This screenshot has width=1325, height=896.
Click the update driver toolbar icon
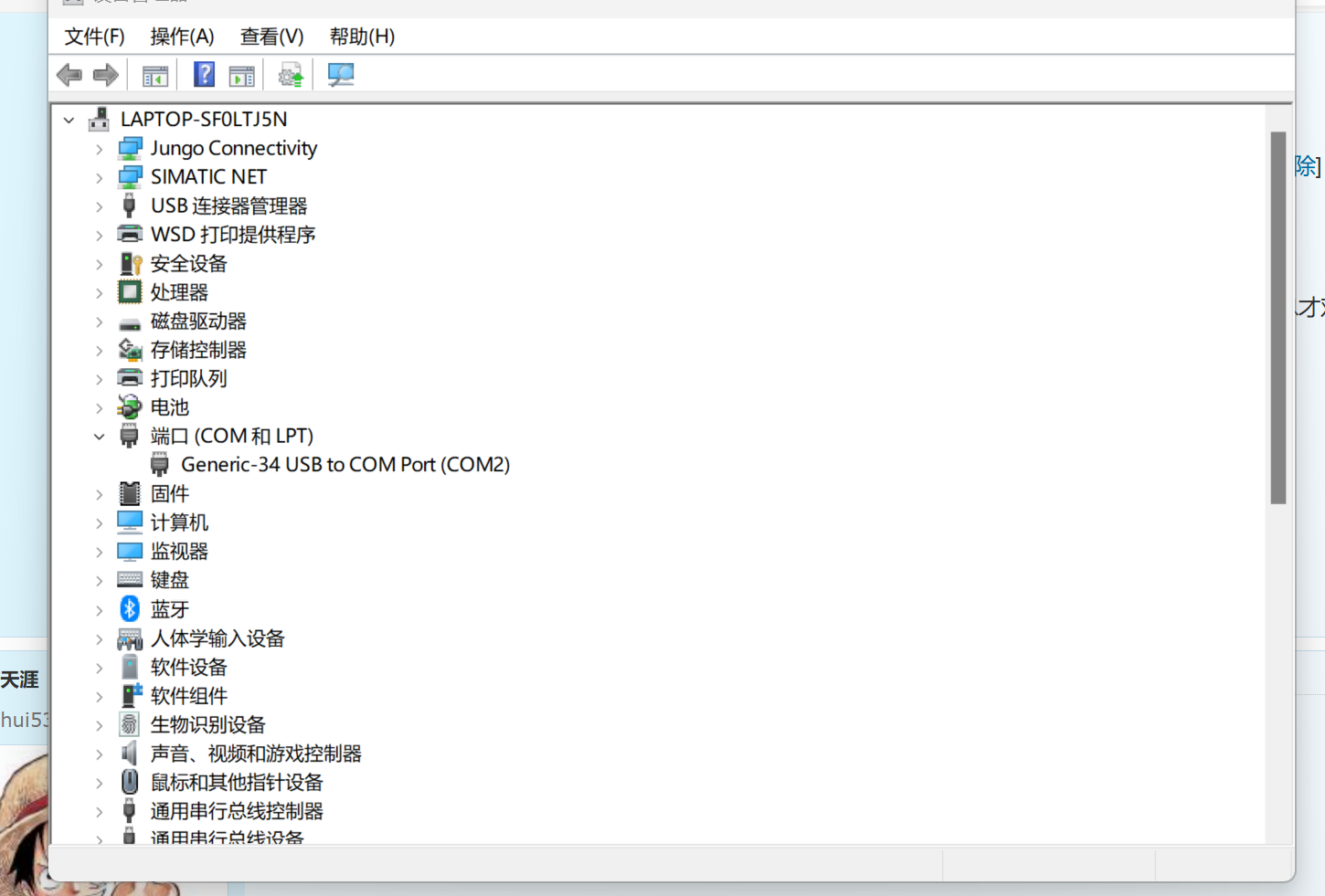click(291, 75)
